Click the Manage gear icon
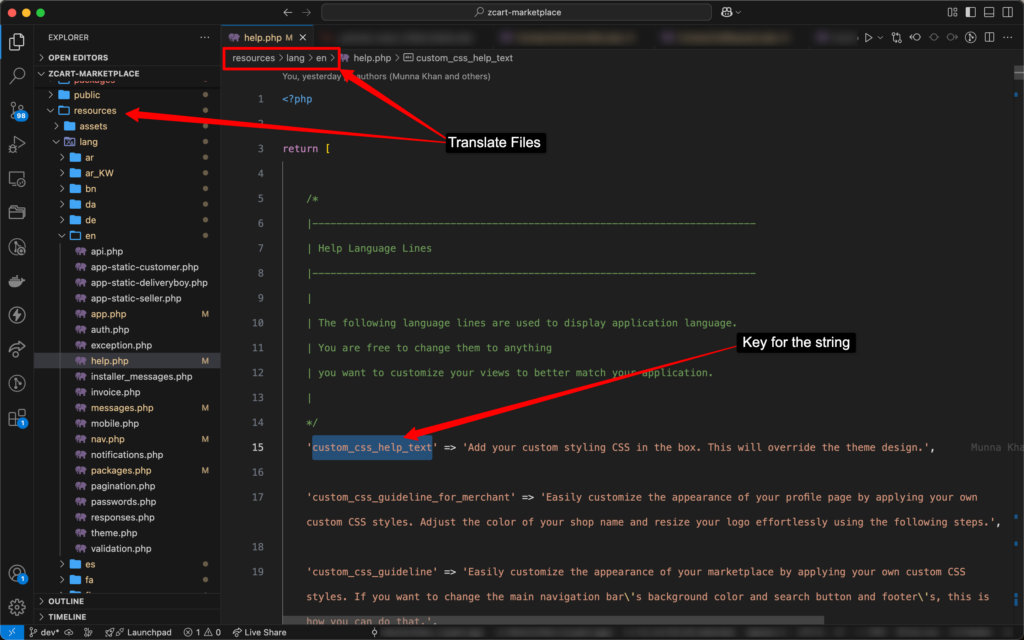Screen dimensions: 1024x640 point(17,607)
